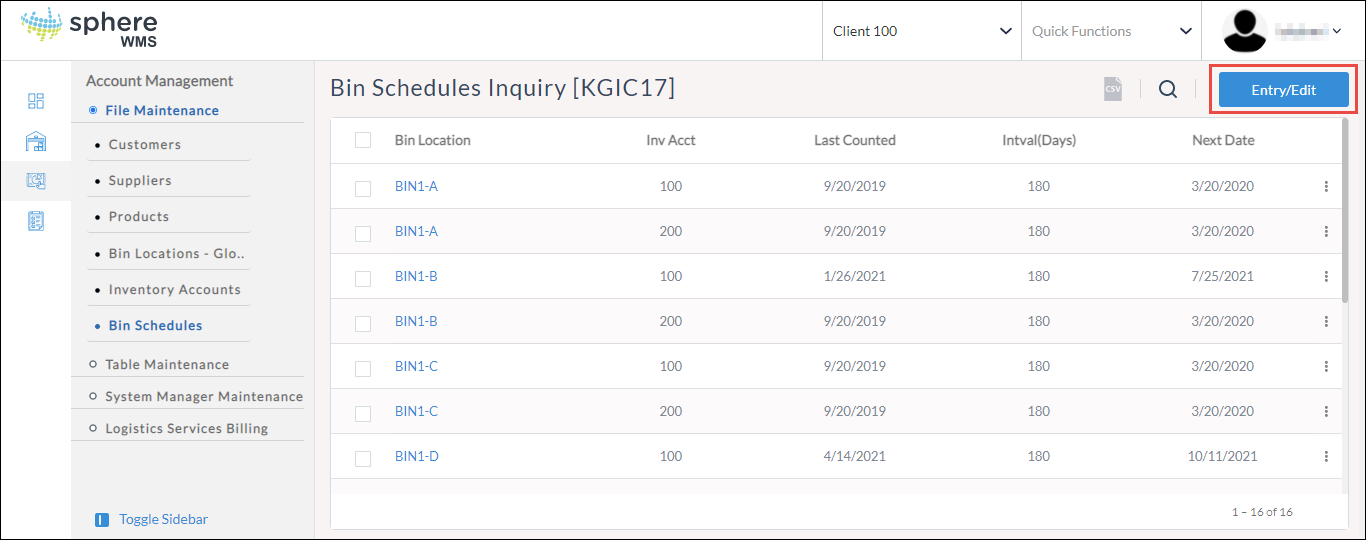Open the warehouse icon in left rail

pyautogui.click(x=36, y=141)
